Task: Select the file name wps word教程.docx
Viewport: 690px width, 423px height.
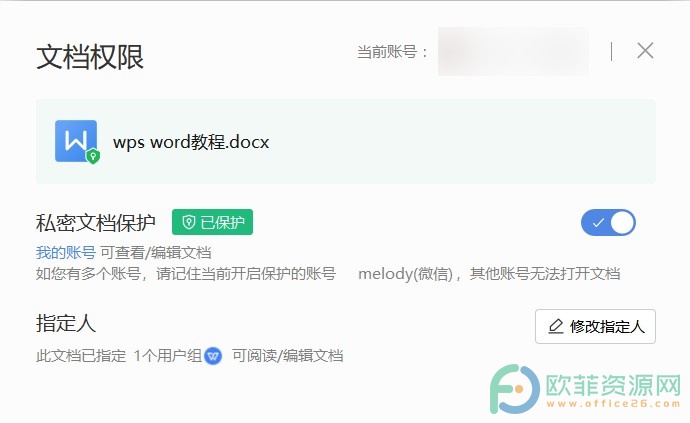Action: coord(191,142)
